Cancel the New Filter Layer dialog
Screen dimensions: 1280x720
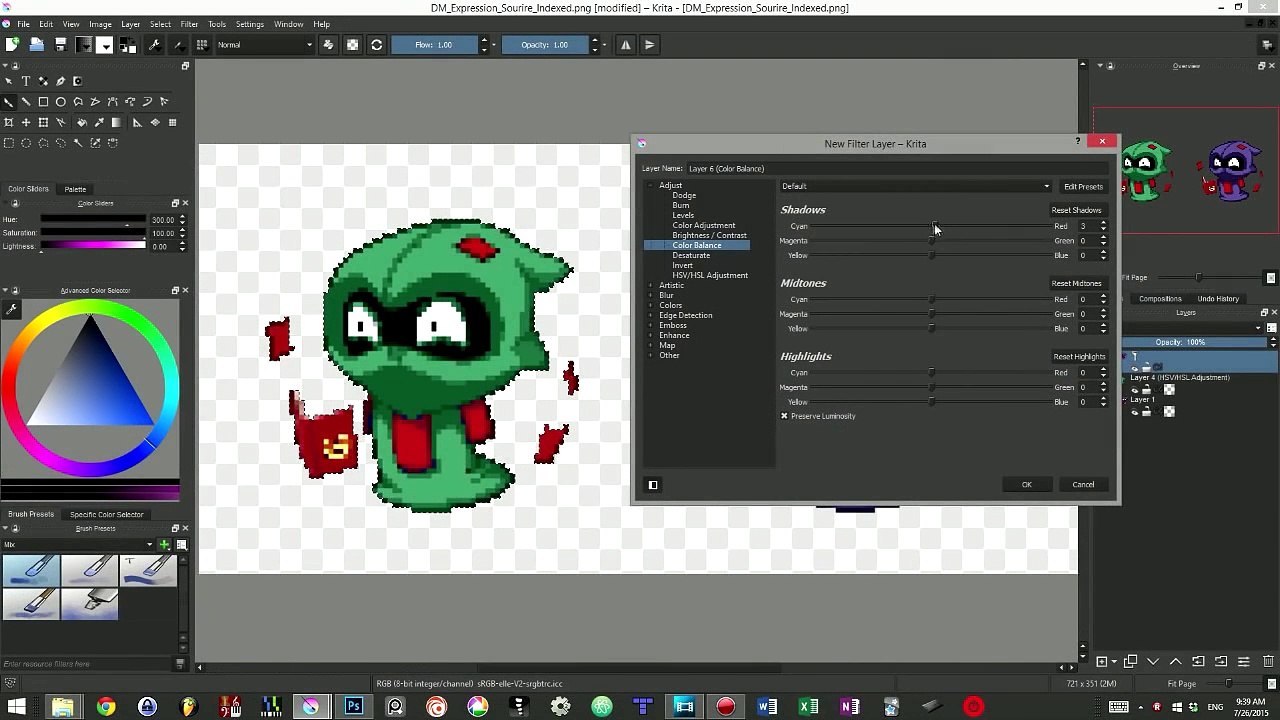(x=1083, y=485)
